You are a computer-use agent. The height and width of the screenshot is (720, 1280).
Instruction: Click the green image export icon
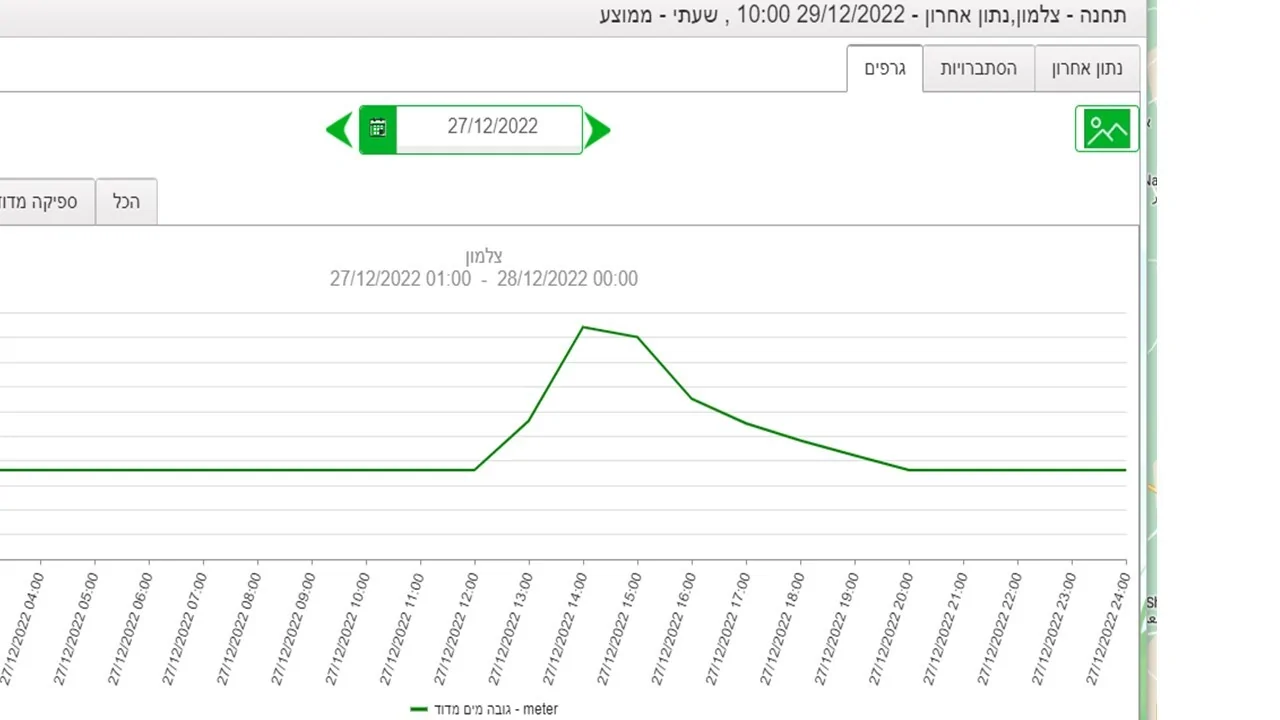(x=1106, y=130)
